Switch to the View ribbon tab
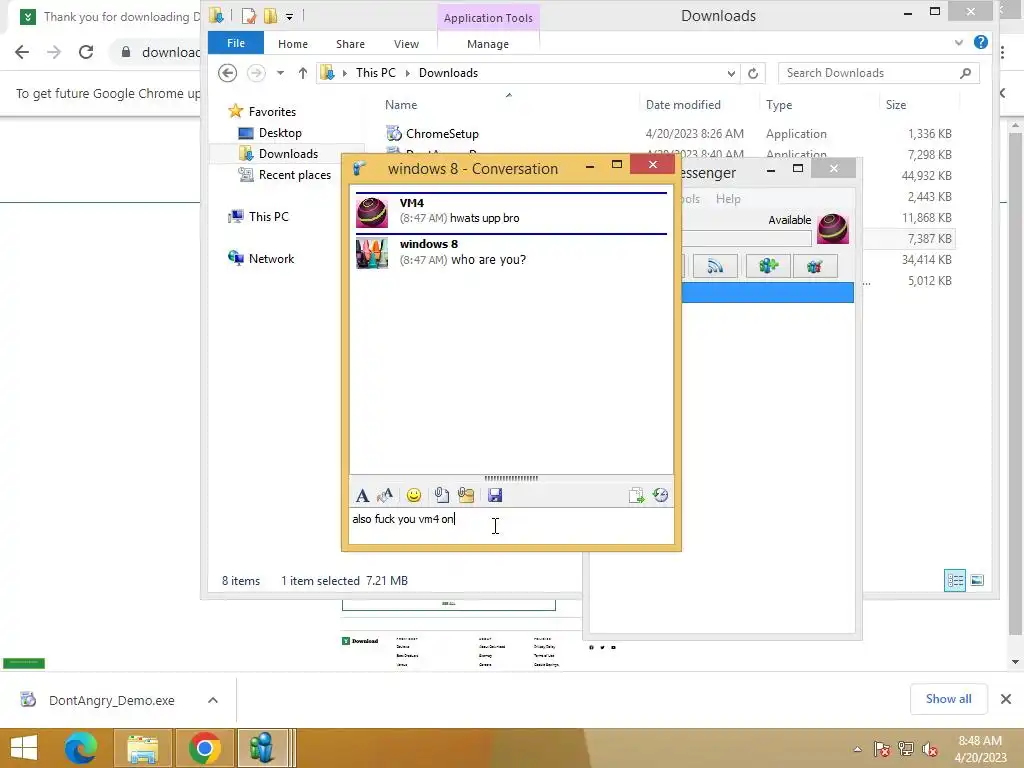This screenshot has height=768, width=1024. 406,44
